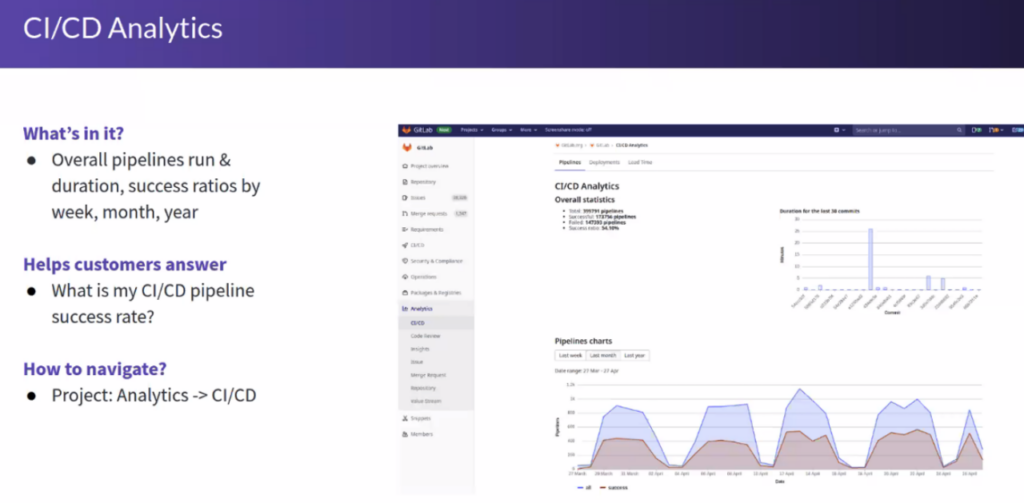Select the Last year chart range
The image size is (1024, 503).
pyautogui.click(x=634, y=355)
